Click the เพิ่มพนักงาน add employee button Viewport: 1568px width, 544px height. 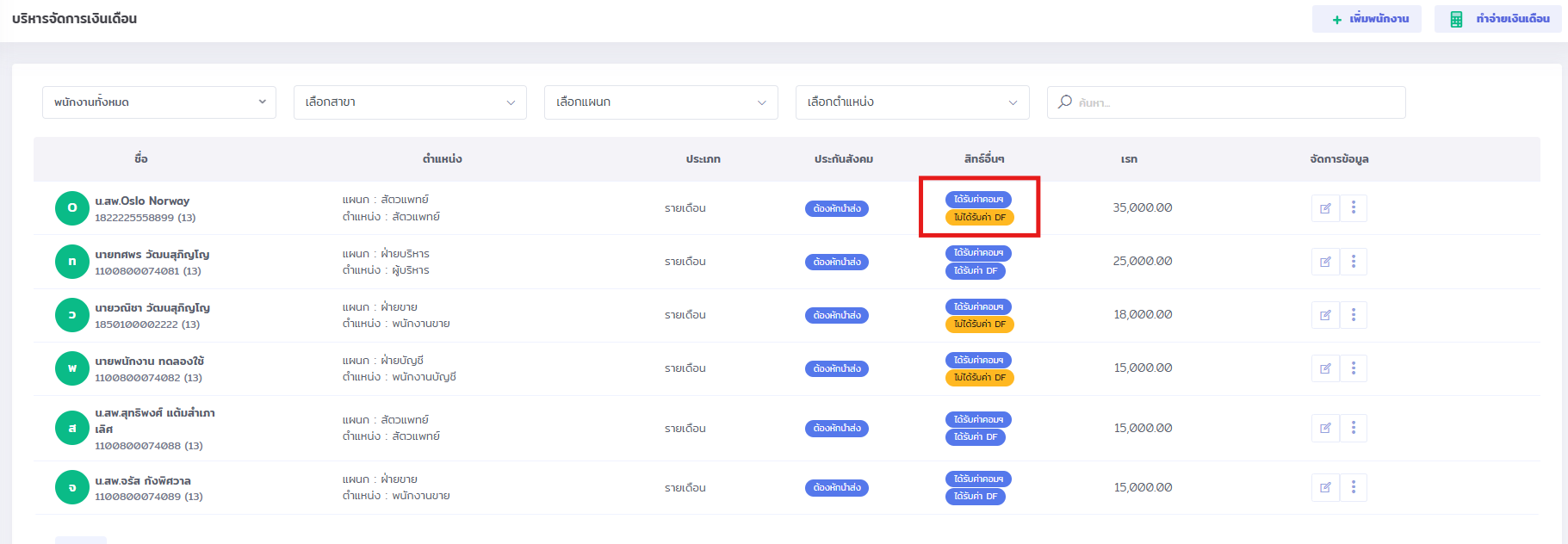point(1367,19)
